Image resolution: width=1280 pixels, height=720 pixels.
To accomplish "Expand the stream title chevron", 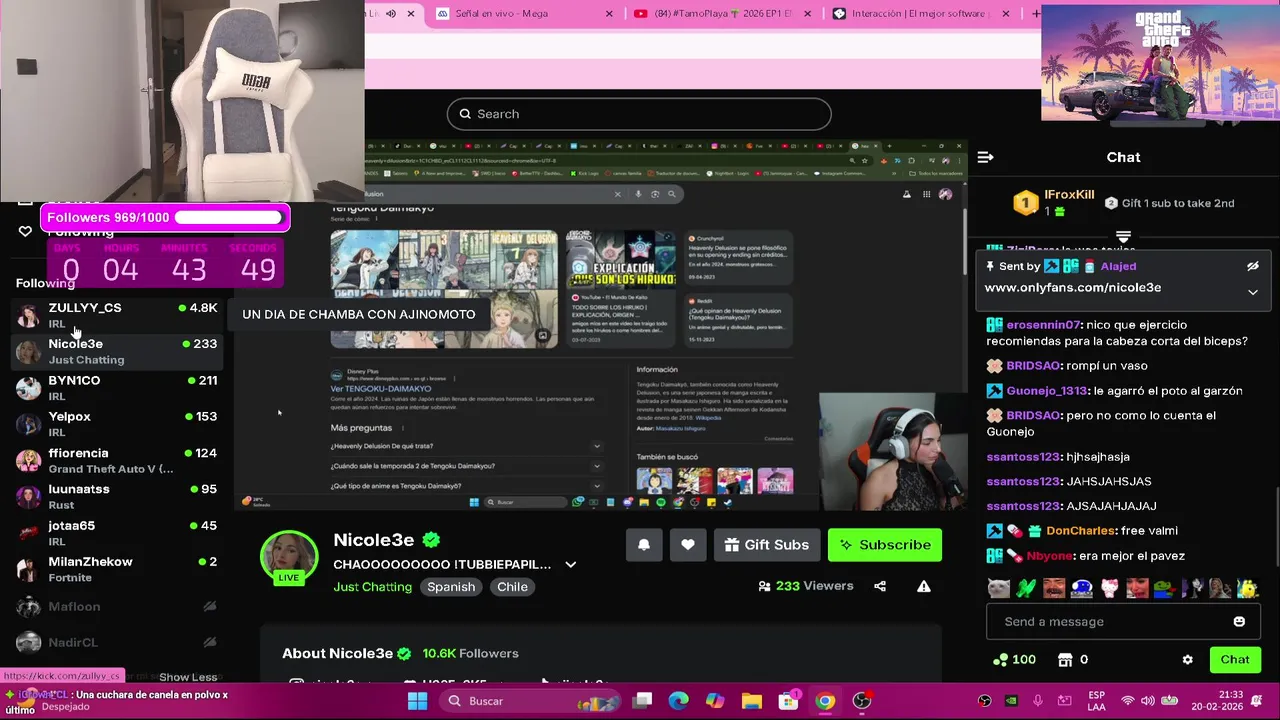I will tap(571, 564).
